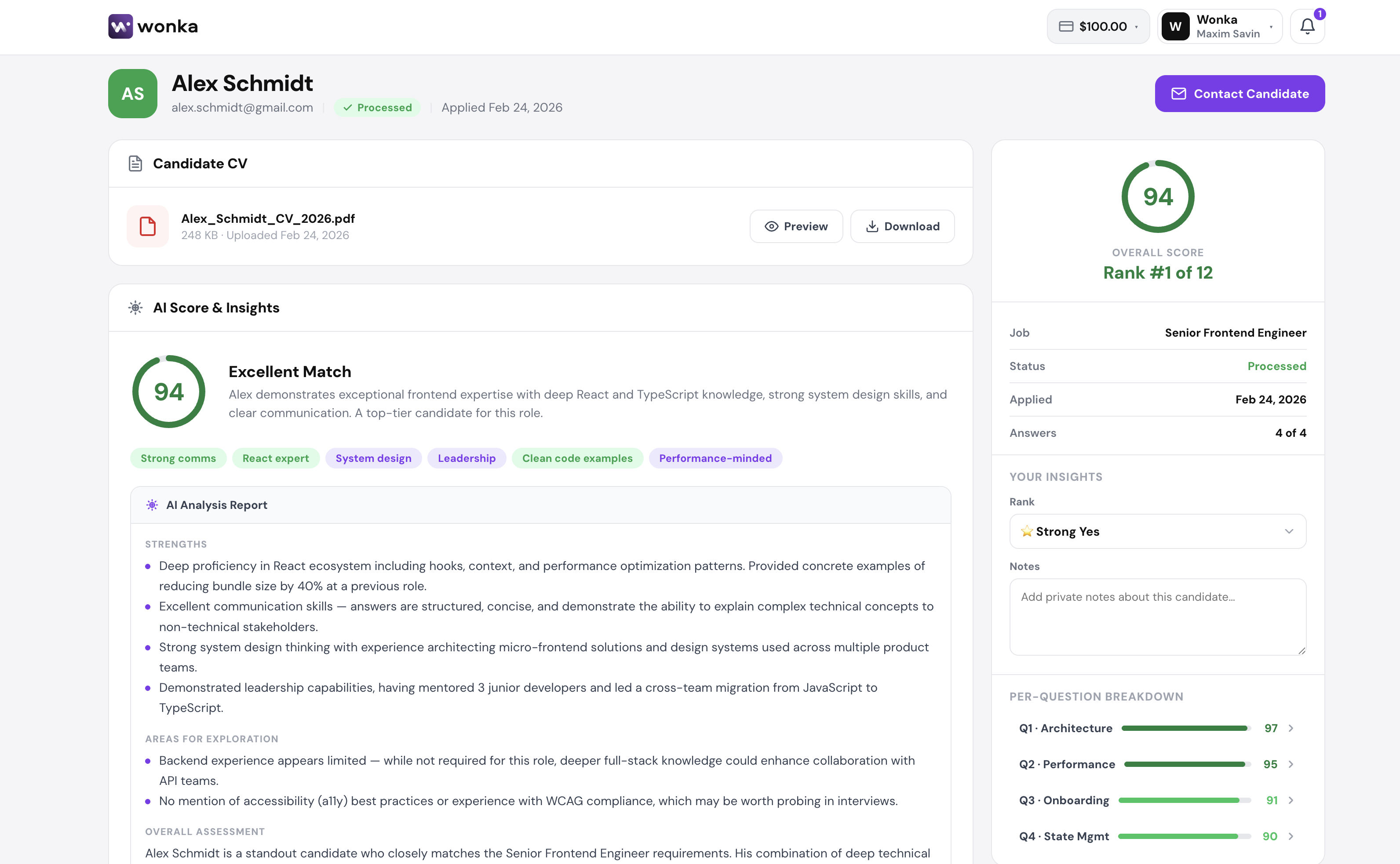Image resolution: width=1400 pixels, height=864 pixels.
Task: Open the $100.00 balance dropdown
Action: pyautogui.click(x=1097, y=26)
